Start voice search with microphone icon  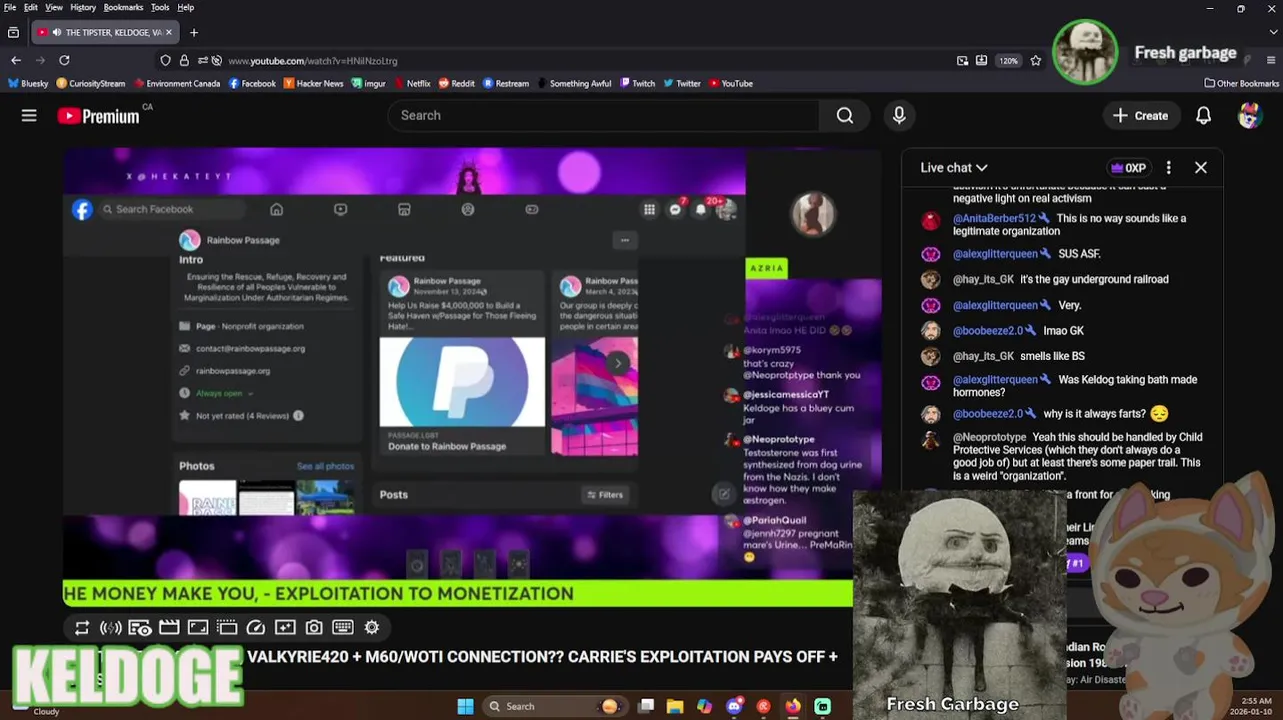tap(899, 116)
